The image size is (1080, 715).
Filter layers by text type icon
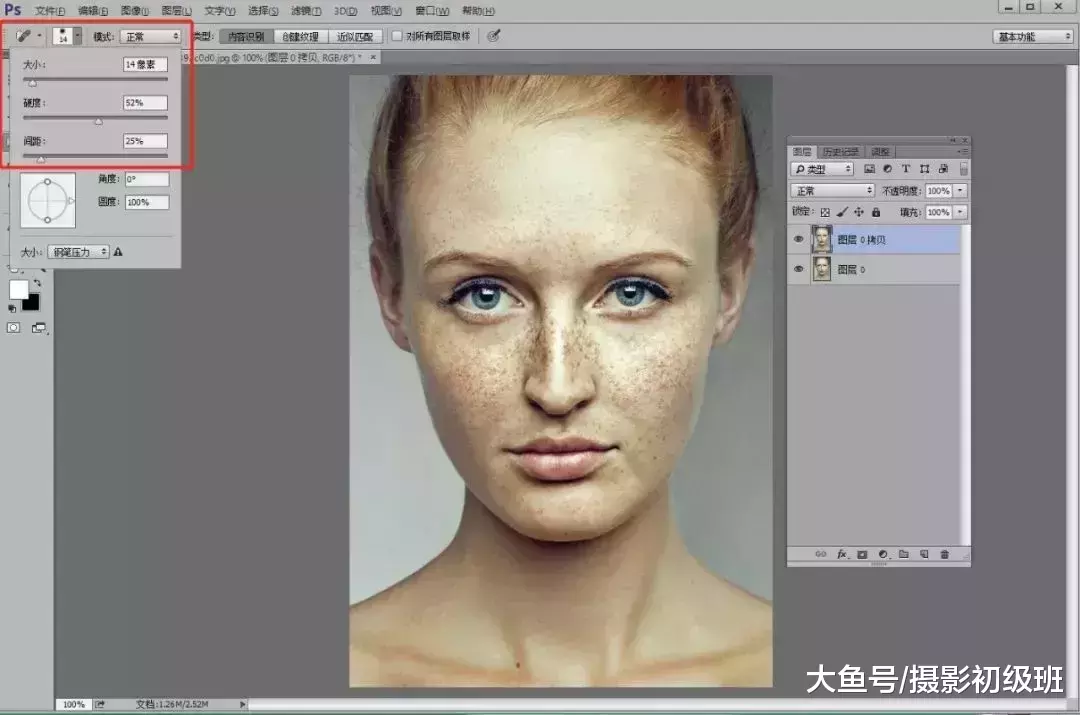906,169
